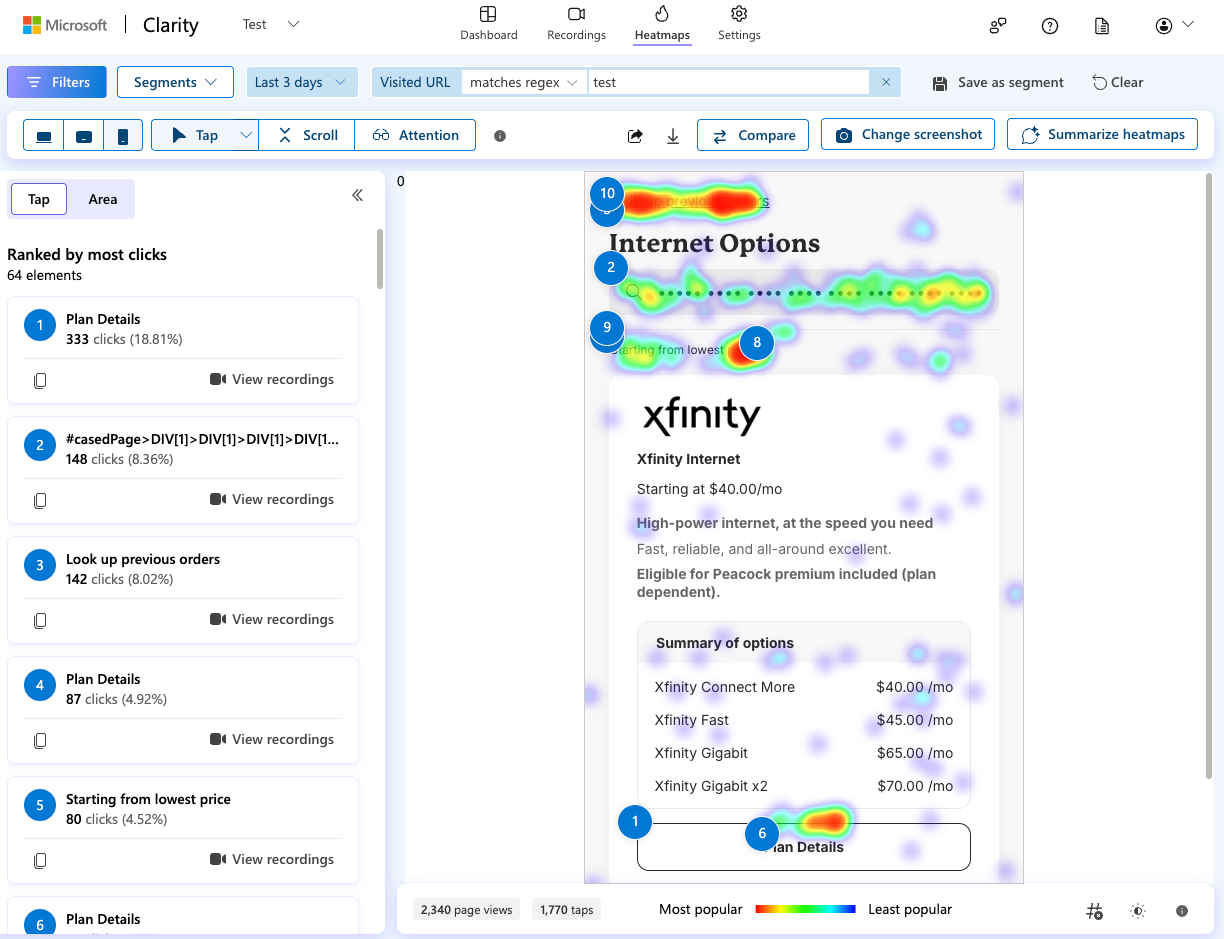Click the heatmap popularity color scale

[x=805, y=909]
